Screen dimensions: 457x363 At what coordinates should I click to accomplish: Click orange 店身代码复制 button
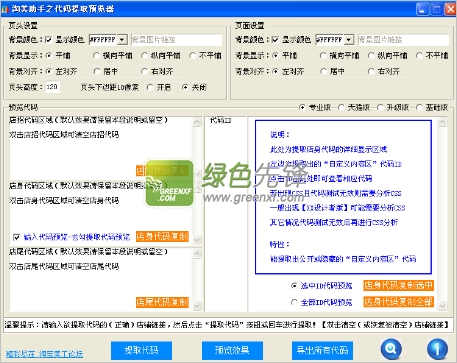pyautogui.click(x=162, y=237)
